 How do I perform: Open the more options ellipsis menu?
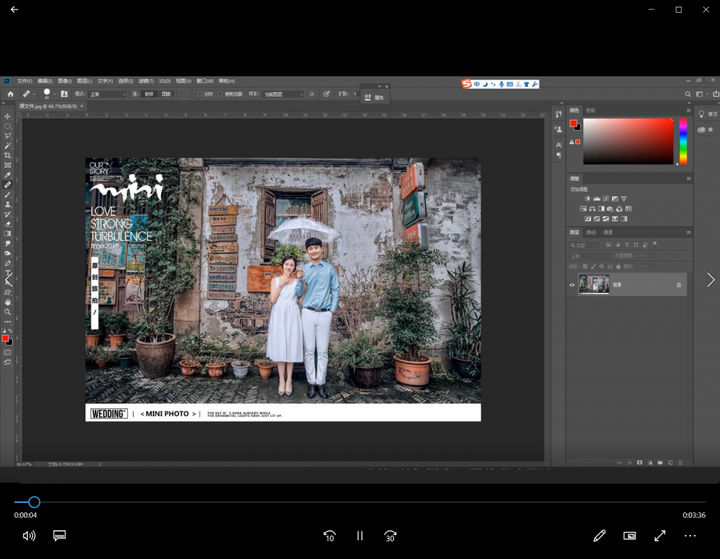[x=690, y=536]
